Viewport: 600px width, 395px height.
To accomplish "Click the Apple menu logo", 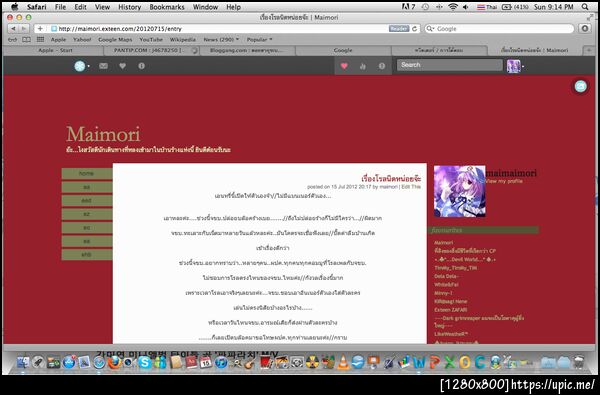I will click(x=15, y=7).
